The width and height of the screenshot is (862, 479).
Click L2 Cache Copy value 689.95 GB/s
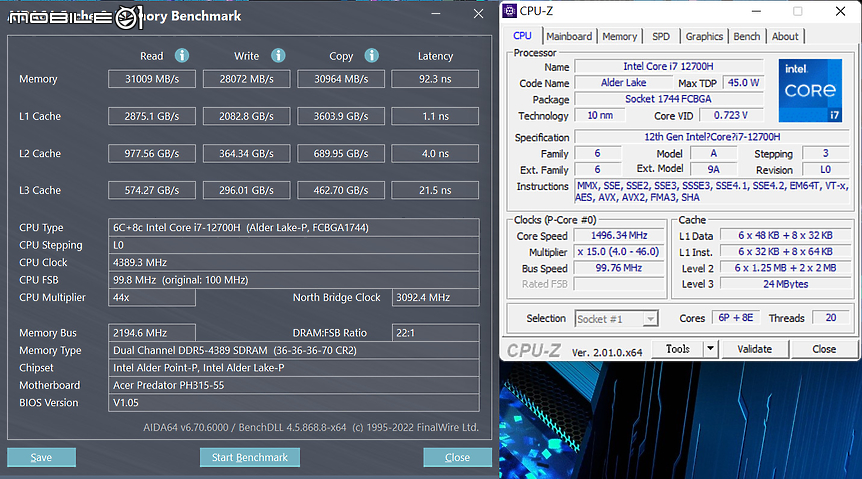coord(341,153)
